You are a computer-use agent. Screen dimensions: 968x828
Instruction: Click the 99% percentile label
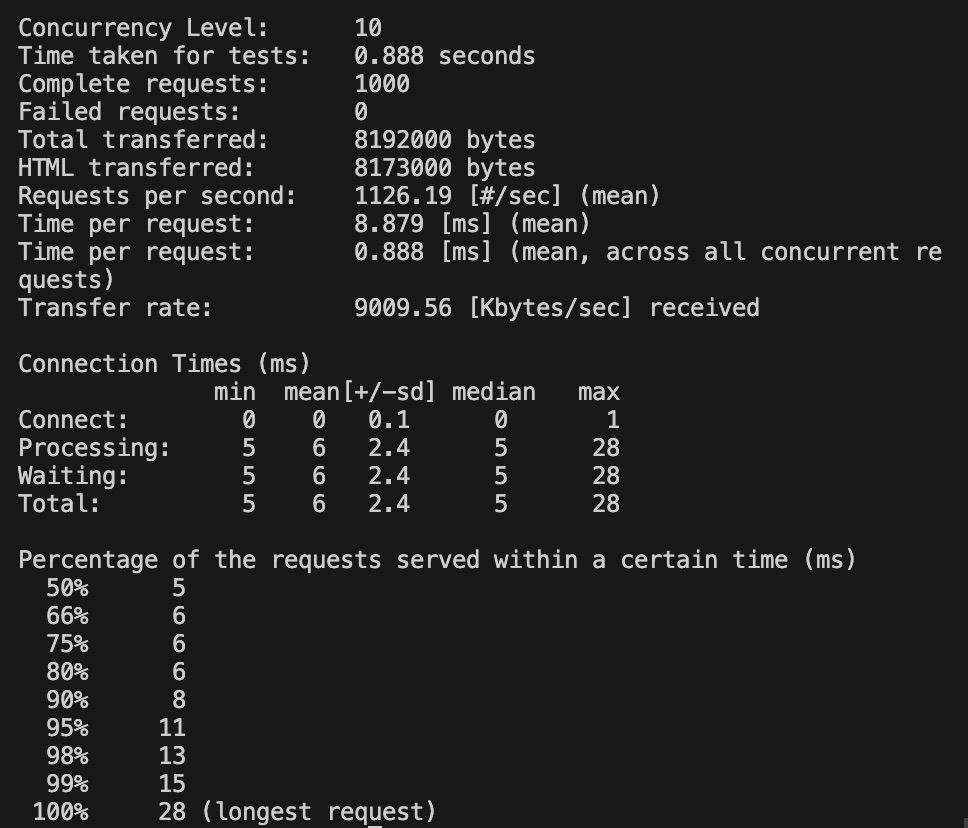(67, 784)
